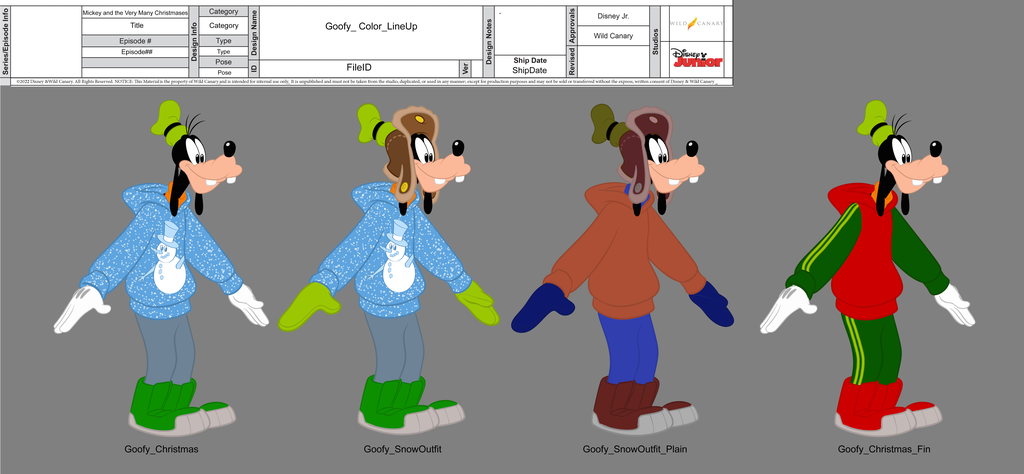1024x474 pixels.
Task: Select the Goofy figure in red tracksuit
Action: point(867,268)
